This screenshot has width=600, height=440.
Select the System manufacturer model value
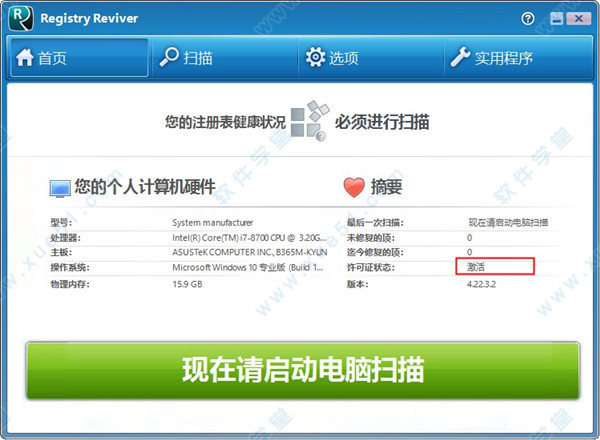(212, 223)
